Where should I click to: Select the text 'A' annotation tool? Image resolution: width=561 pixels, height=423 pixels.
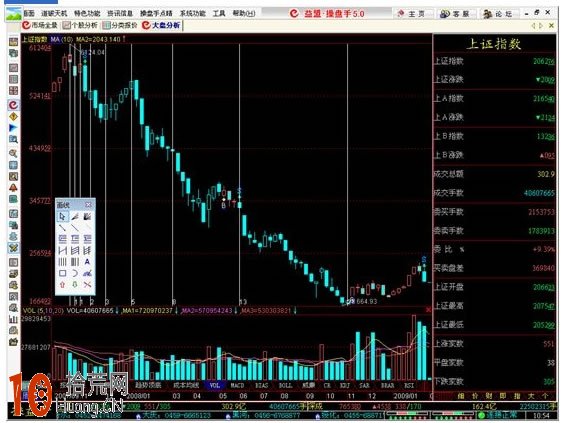click(87, 262)
